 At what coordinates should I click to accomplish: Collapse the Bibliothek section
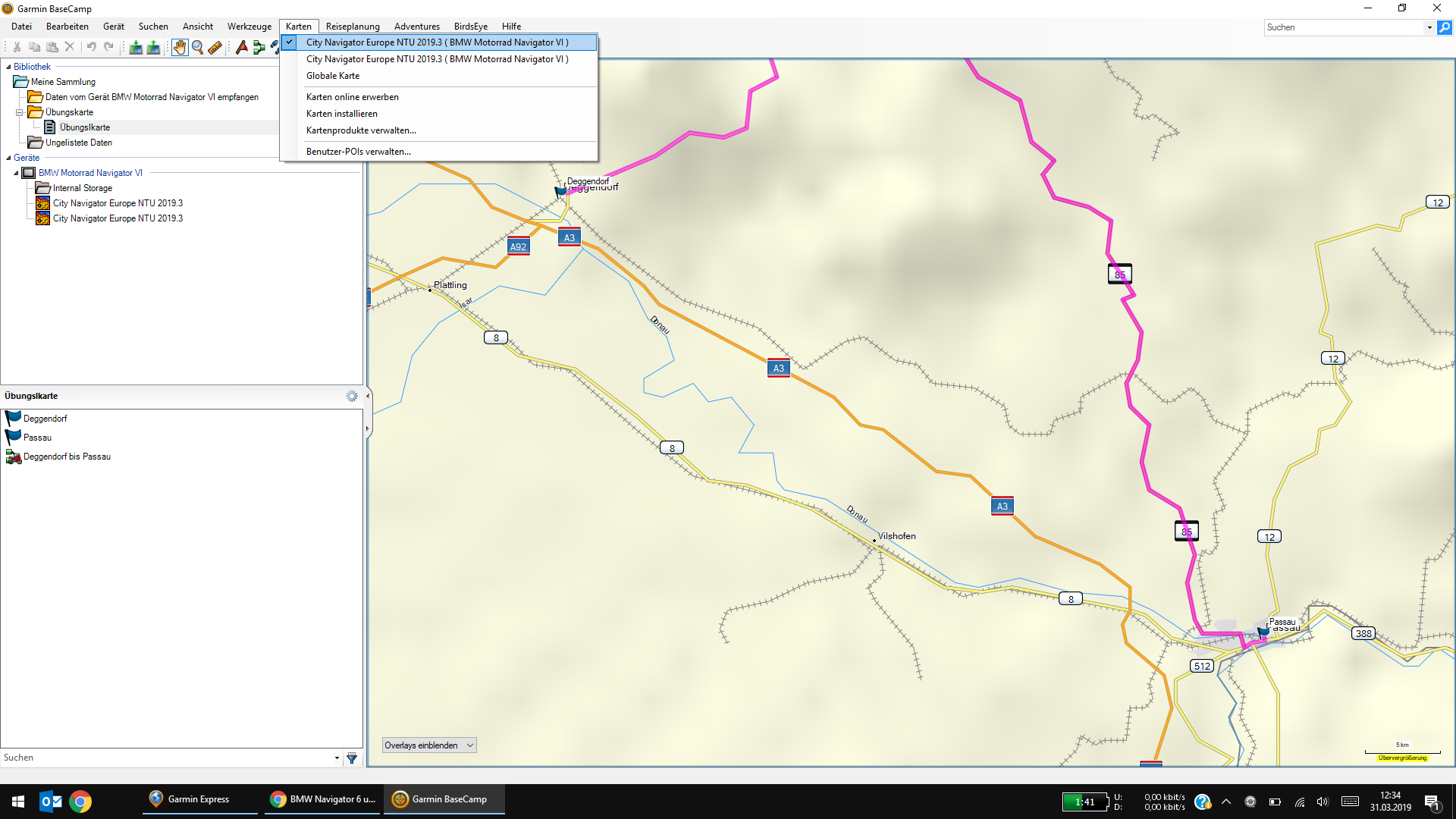[x=8, y=67]
